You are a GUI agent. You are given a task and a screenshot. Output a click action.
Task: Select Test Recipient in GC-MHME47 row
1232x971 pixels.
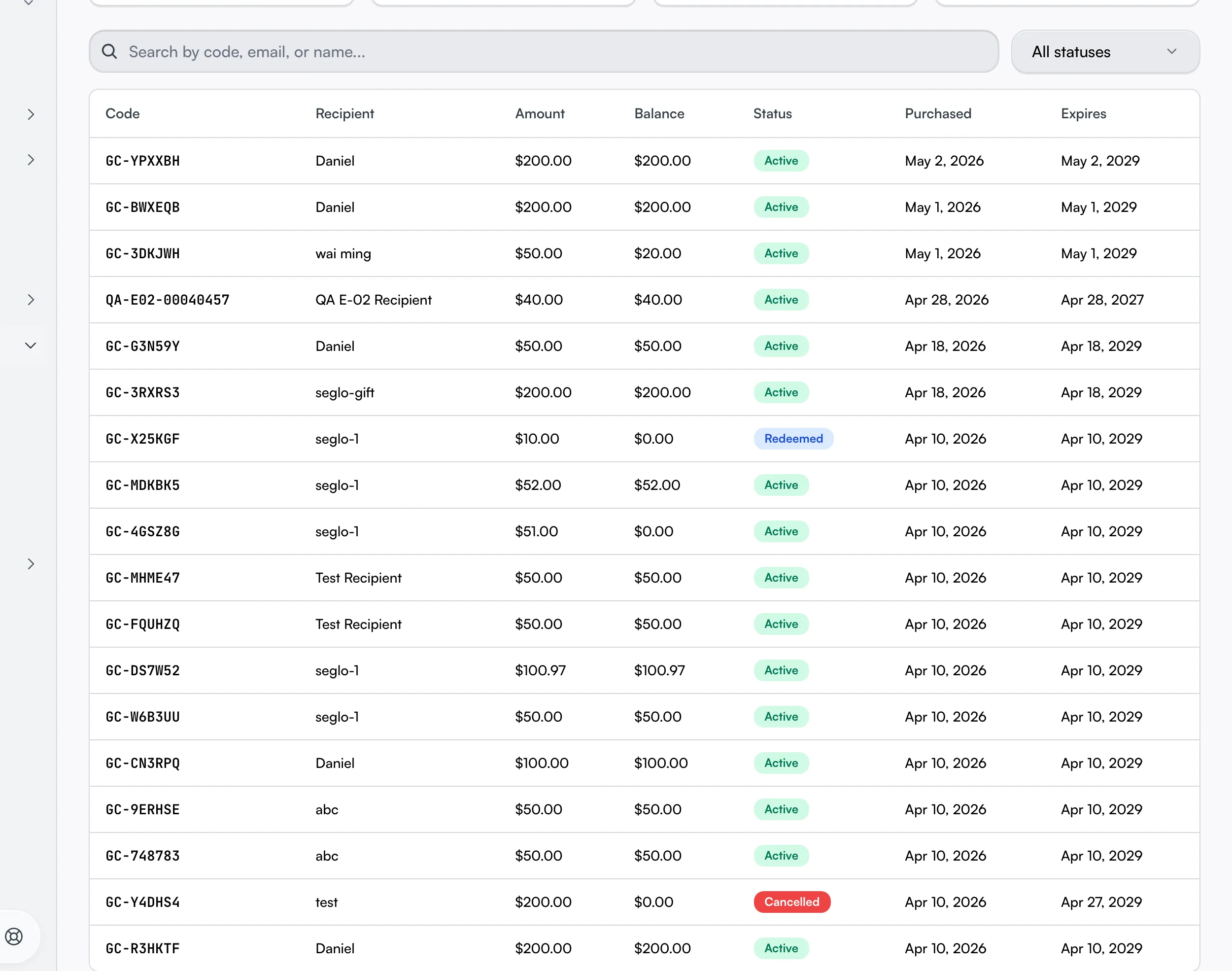(358, 578)
